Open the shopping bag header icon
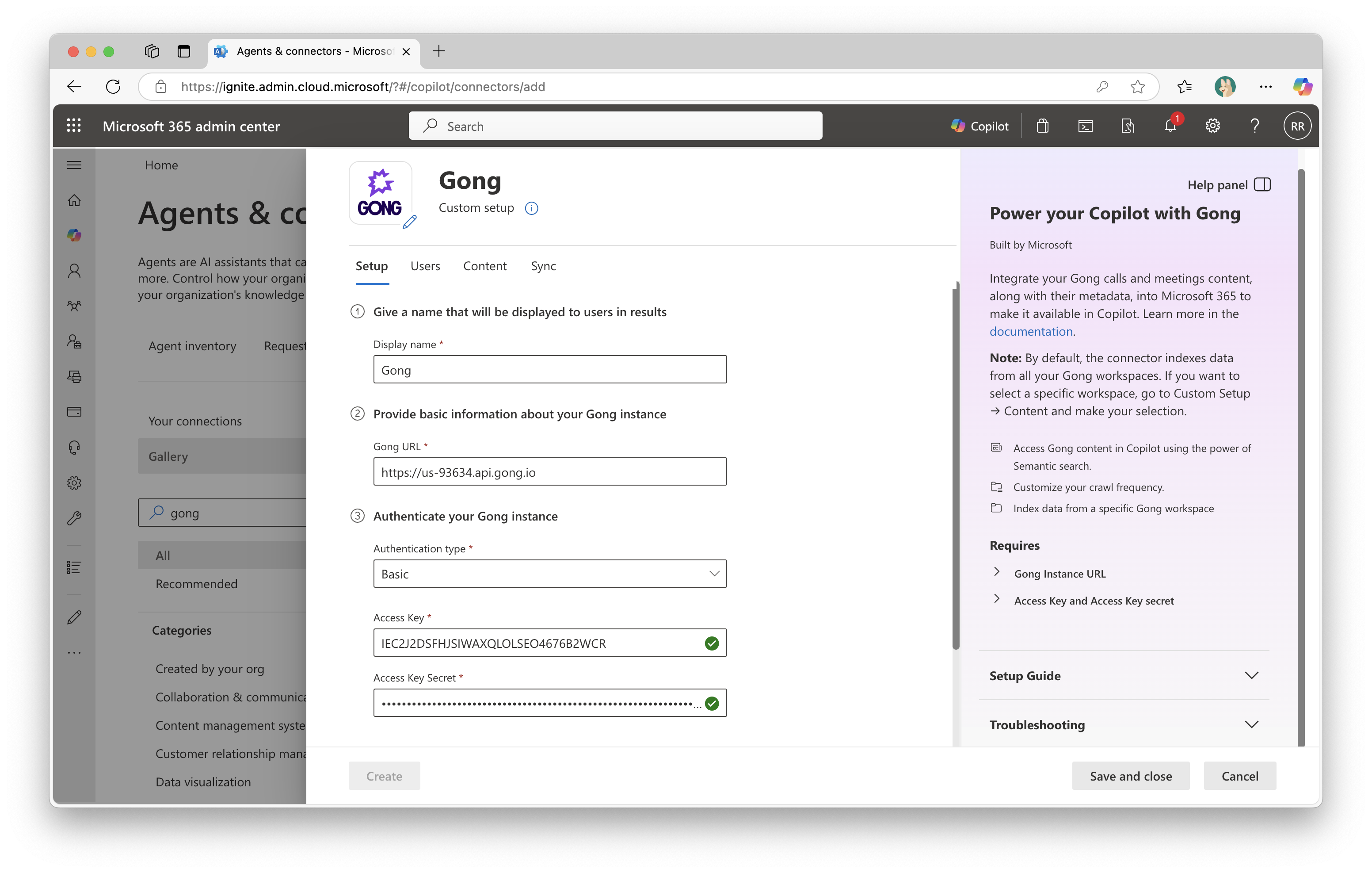1372x873 pixels. pyautogui.click(x=1042, y=126)
